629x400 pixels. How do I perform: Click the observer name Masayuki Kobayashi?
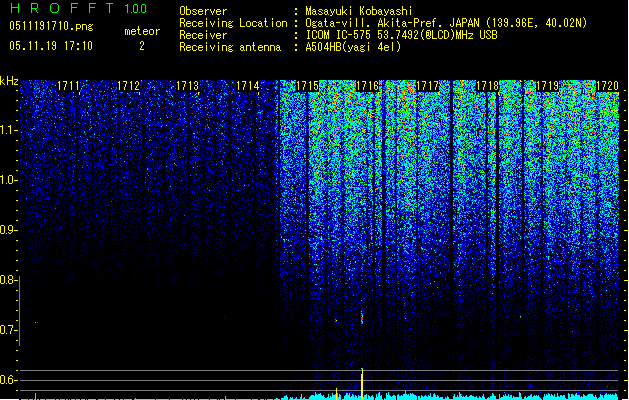[x=359, y=11]
